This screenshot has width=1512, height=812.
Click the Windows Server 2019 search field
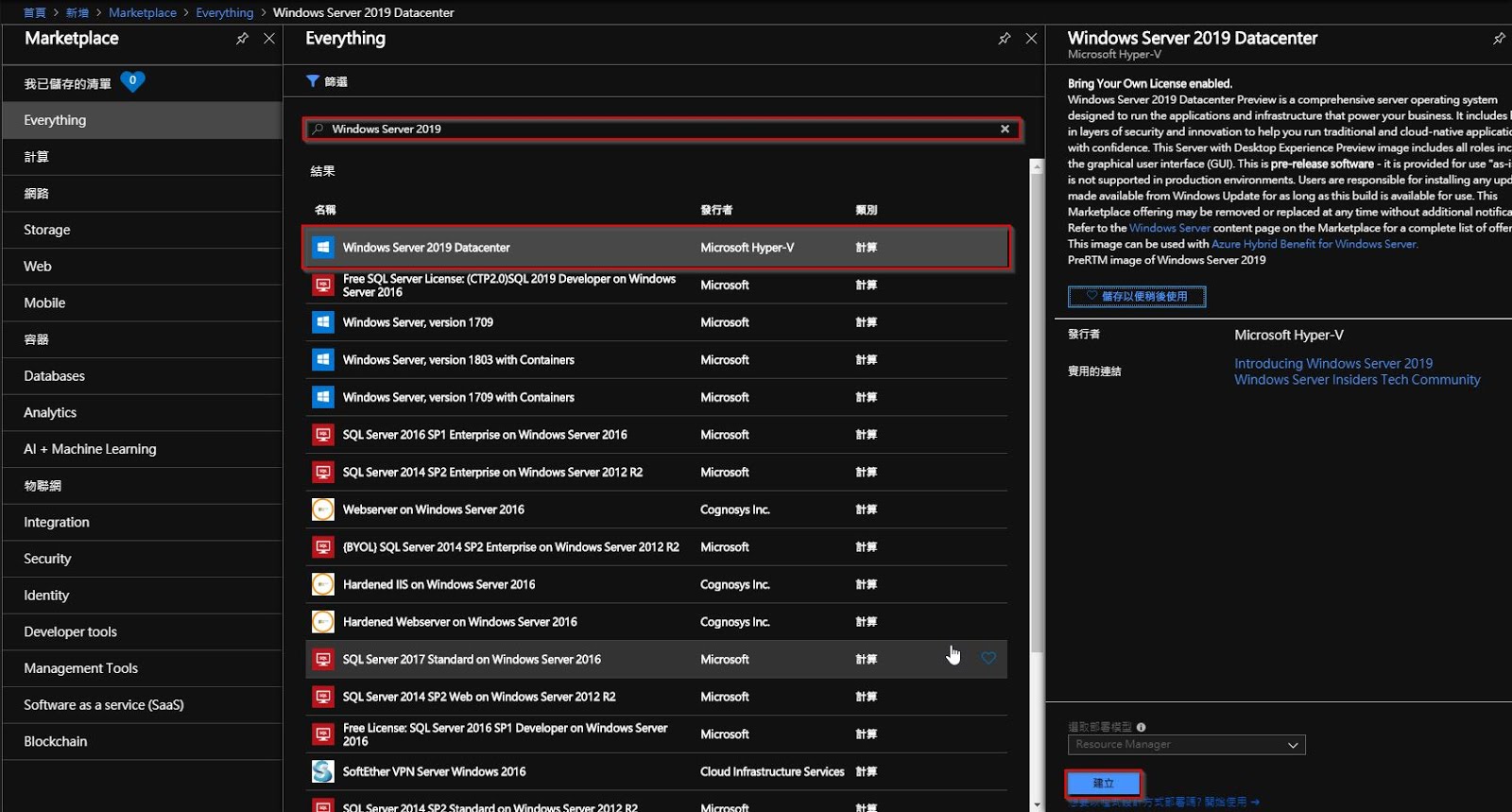pos(662,129)
